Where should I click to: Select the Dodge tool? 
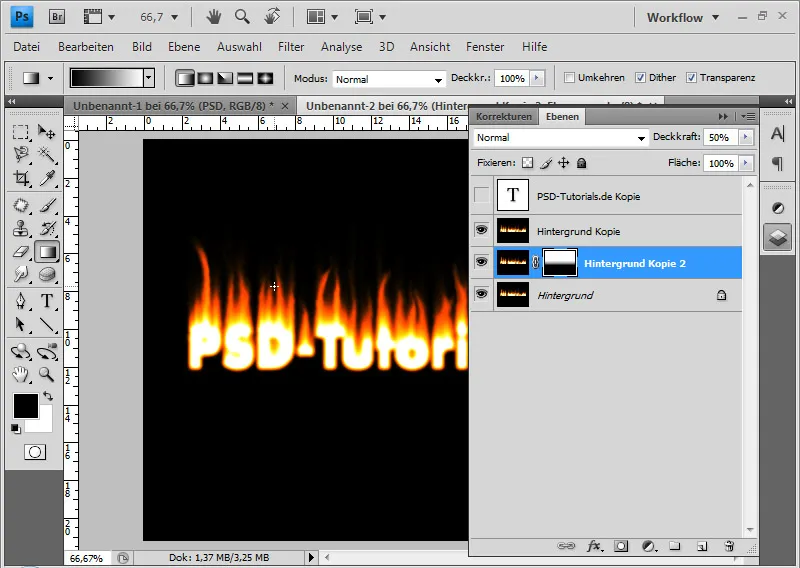[20, 274]
